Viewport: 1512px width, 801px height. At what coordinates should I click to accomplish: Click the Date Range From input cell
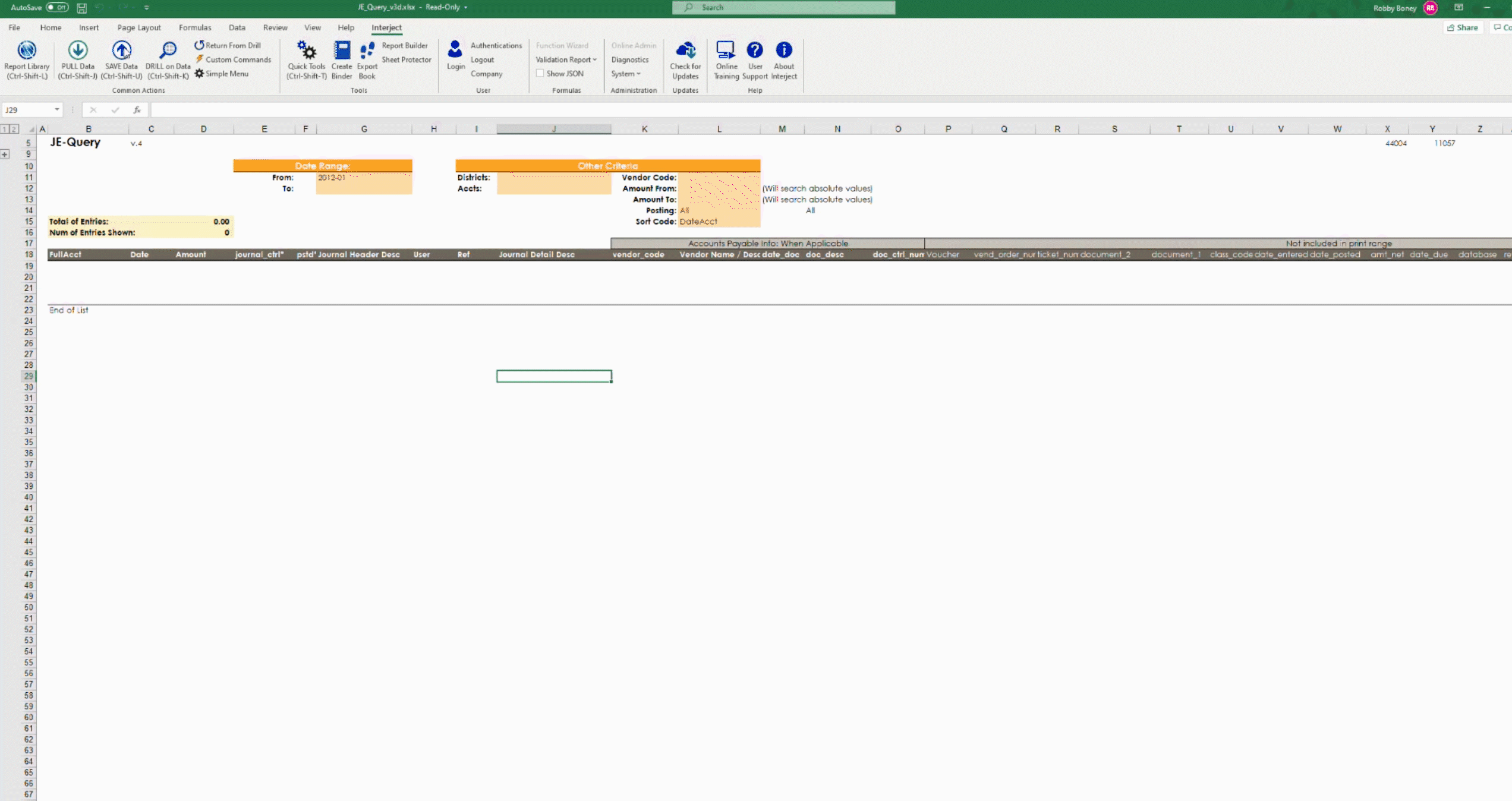(x=364, y=178)
